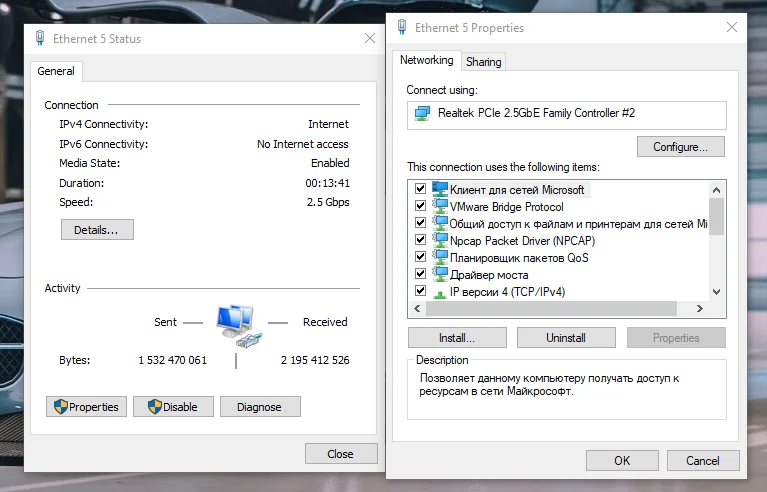767x492 pixels.
Task: Click the Планировщик пакетов QoS item icon
Action: (x=440, y=257)
